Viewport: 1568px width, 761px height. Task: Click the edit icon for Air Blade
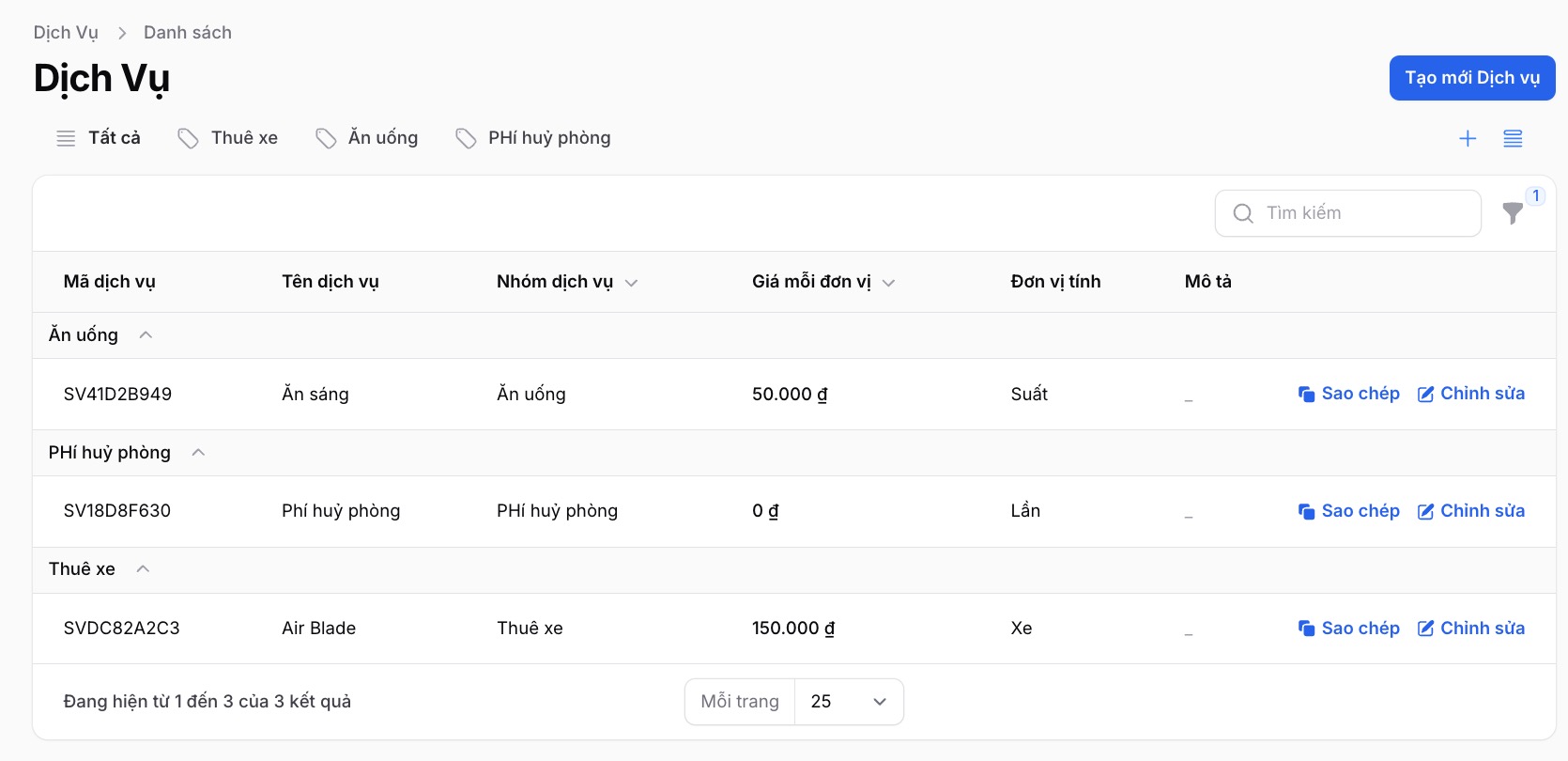pos(1425,629)
